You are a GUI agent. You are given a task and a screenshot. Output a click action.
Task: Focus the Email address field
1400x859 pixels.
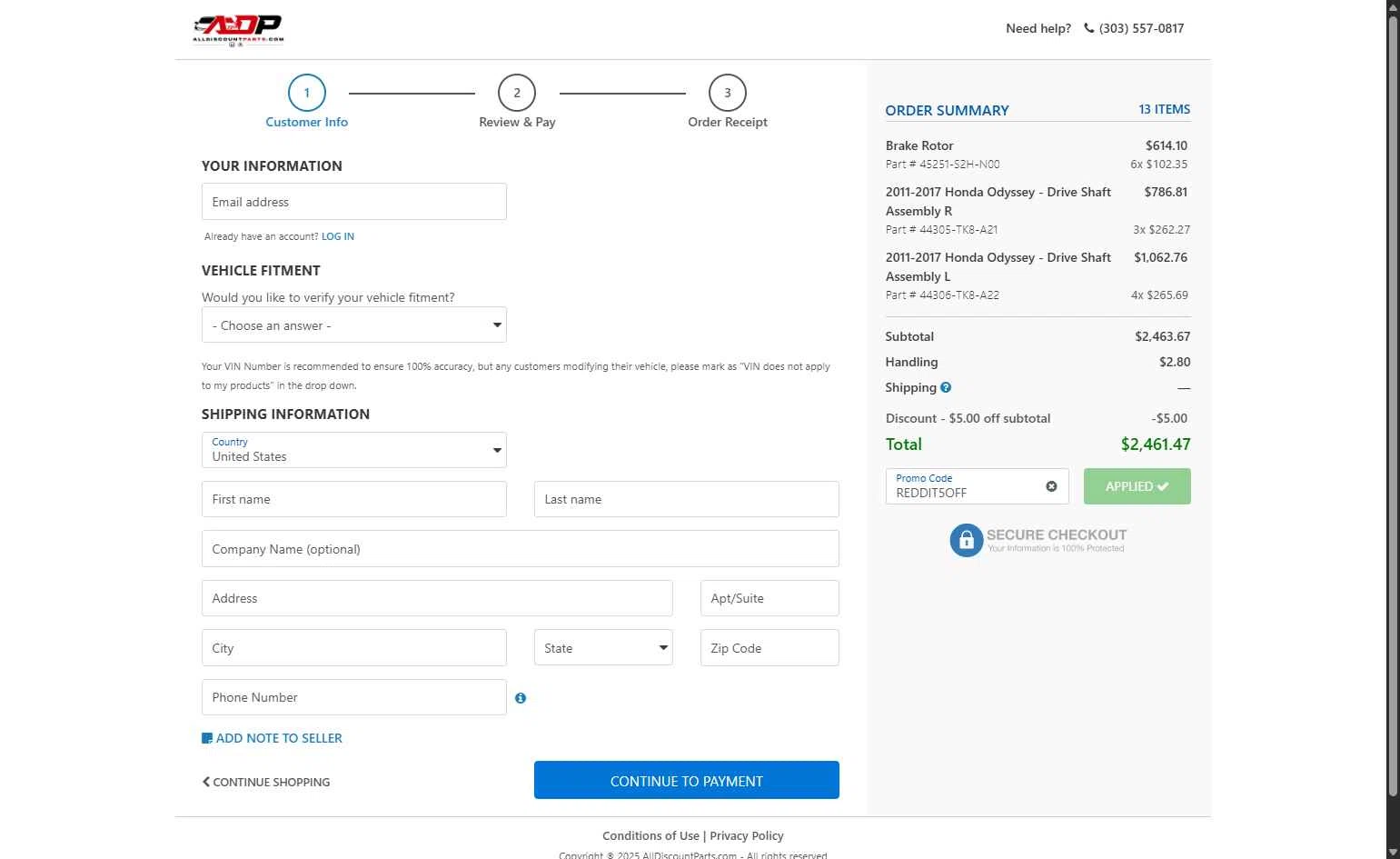(x=354, y=202)
